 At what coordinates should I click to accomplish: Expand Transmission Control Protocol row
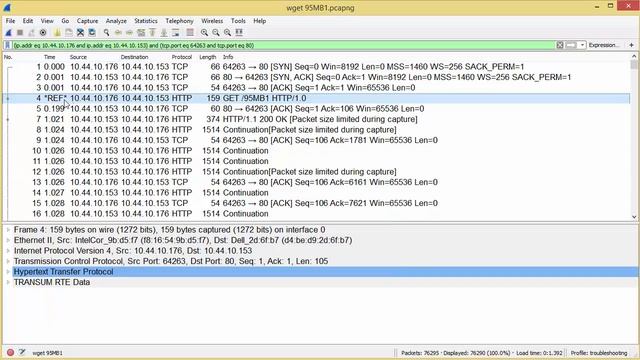point(8,261)
